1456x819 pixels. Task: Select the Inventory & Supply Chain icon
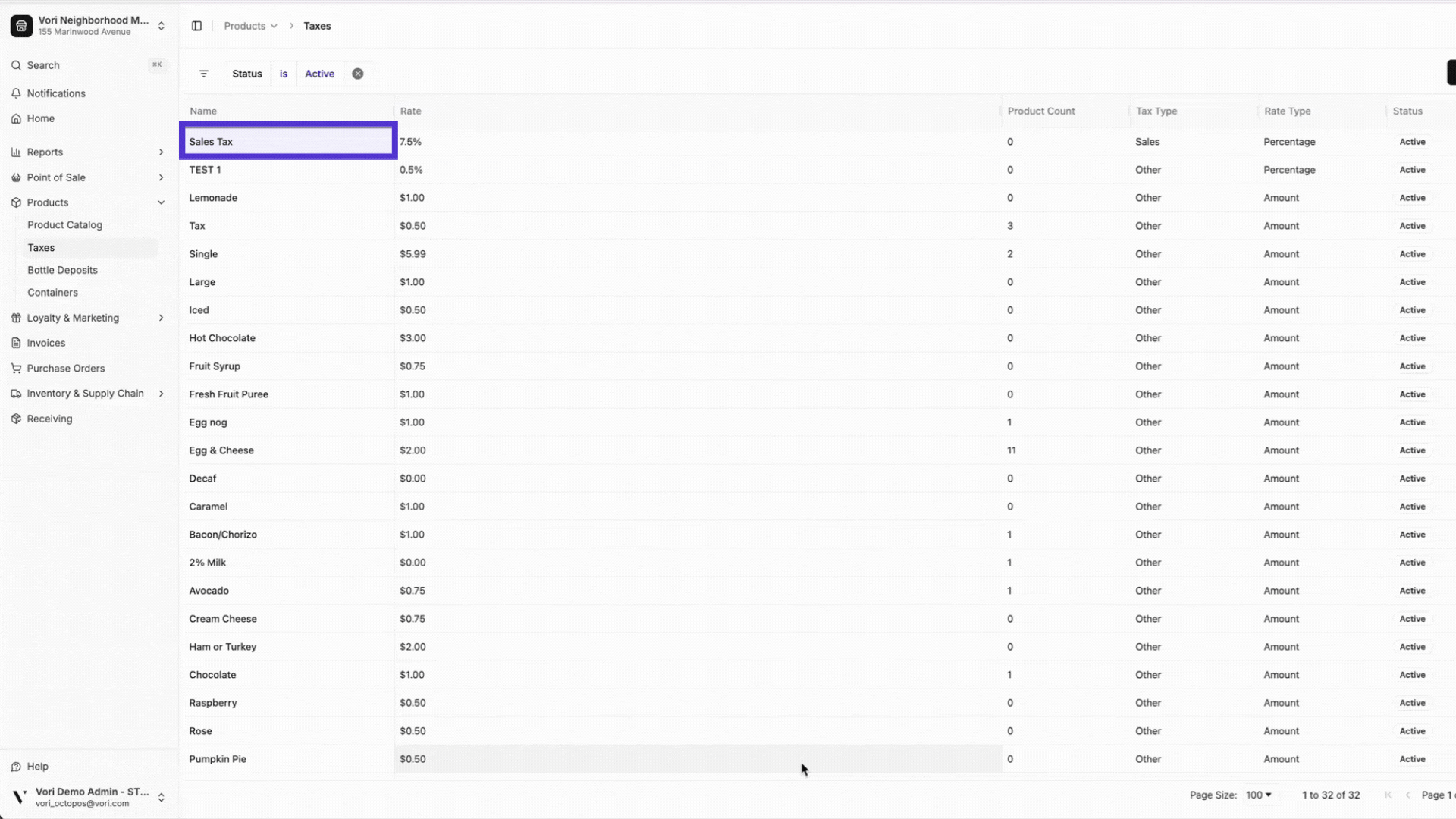coord(16,393)
